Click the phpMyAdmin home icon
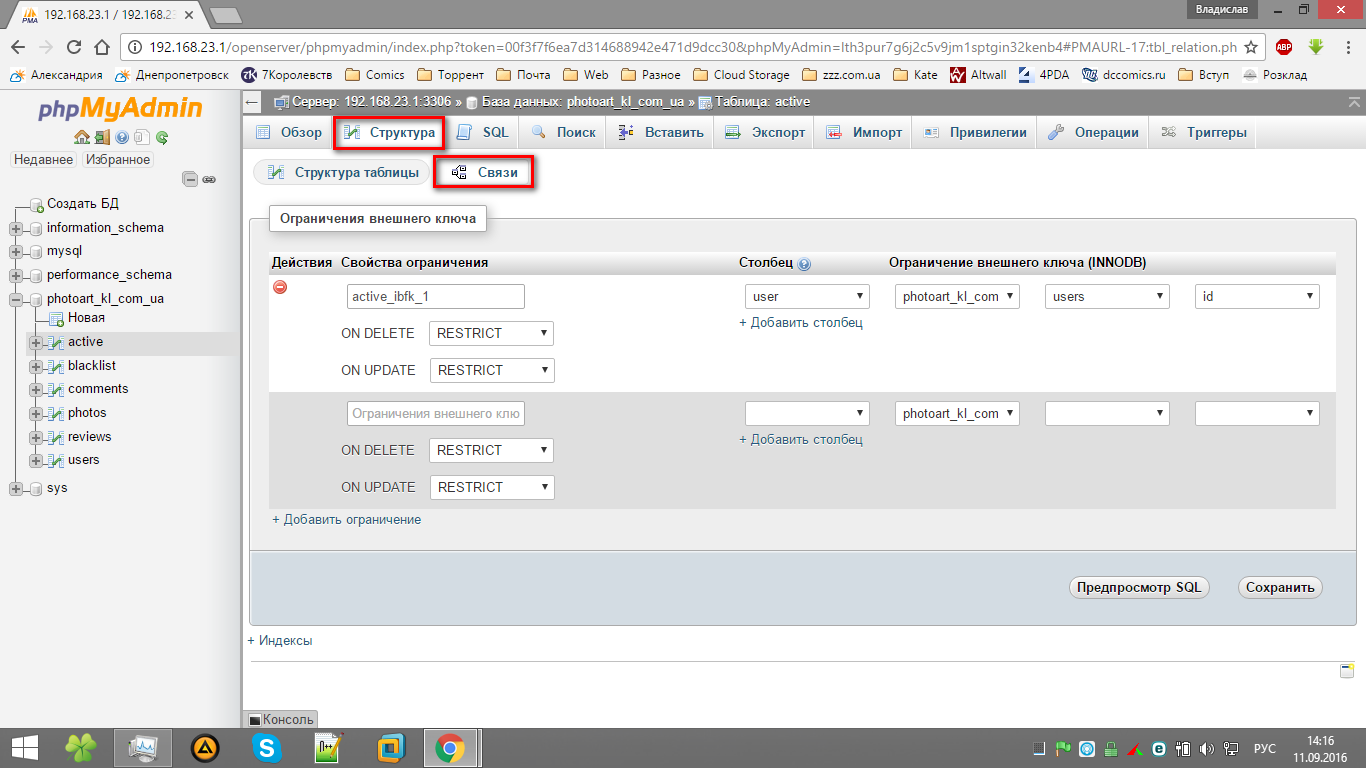Screen dimensions: 1366x768 (x=82, y=138)
